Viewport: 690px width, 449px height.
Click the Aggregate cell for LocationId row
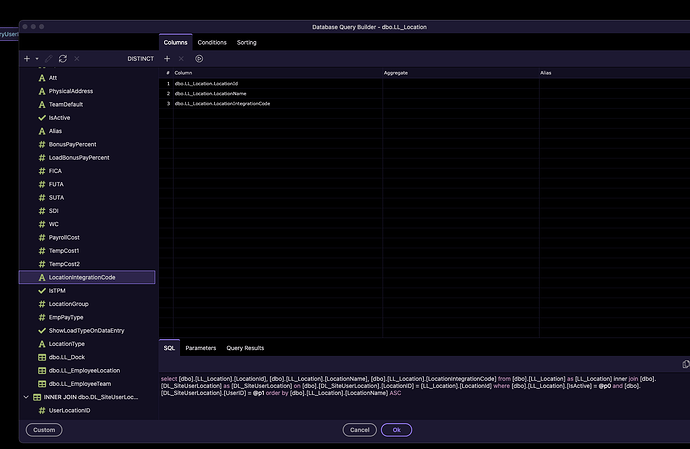pos(461,84)
